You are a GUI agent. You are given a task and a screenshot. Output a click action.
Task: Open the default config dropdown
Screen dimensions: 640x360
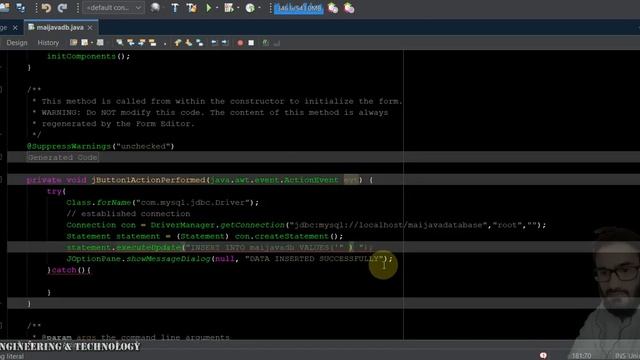click(x=113, y=8)
